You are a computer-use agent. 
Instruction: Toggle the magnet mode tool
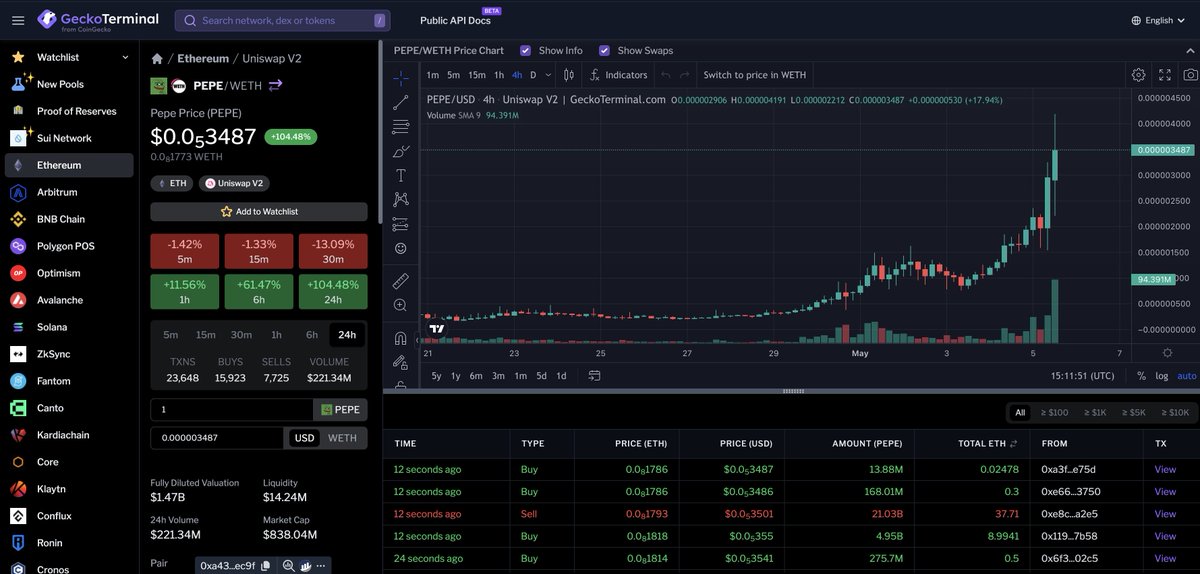click(401, 337)
